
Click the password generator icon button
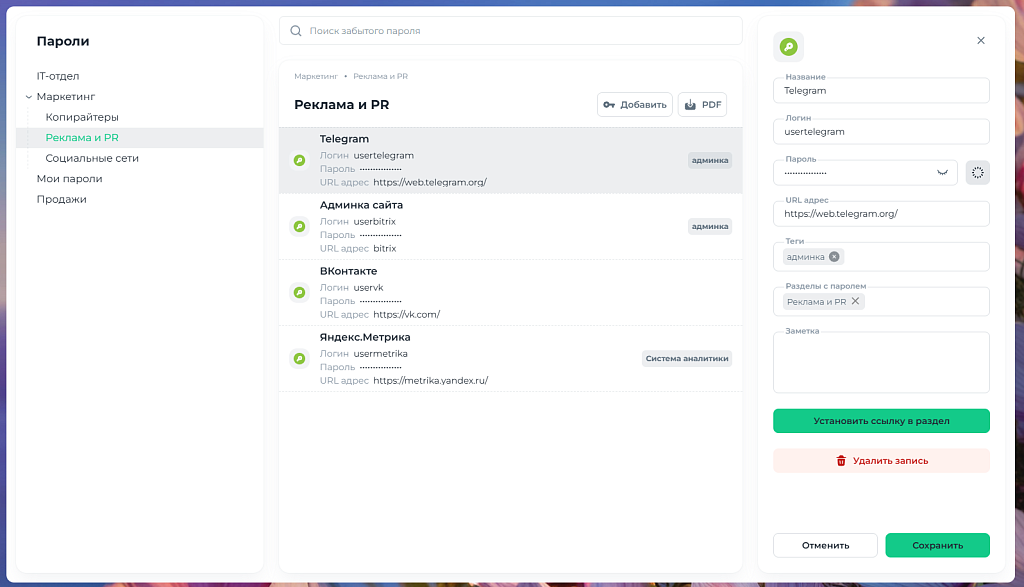tap(977, 173)
